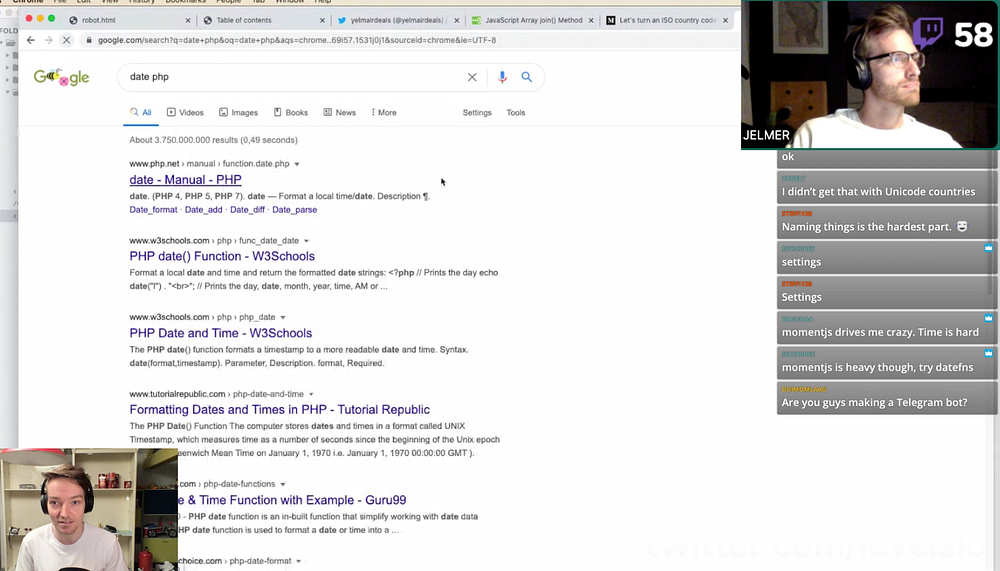Close the JavaScript Array join() Method tab
The width and height of the screenshot is (1000, 571).
[591, 20]
